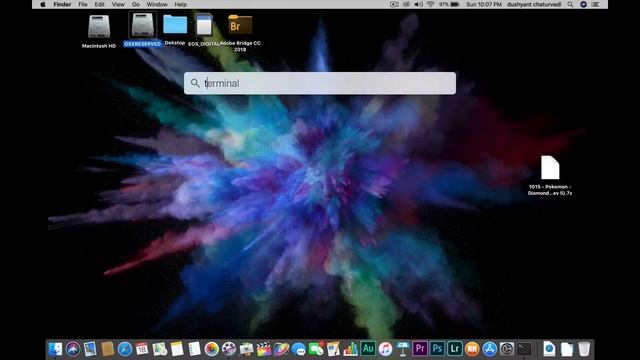Click the Wi-Fi icon in menu bar
This screenshot has height=360, width=640.
click(431, 4)
